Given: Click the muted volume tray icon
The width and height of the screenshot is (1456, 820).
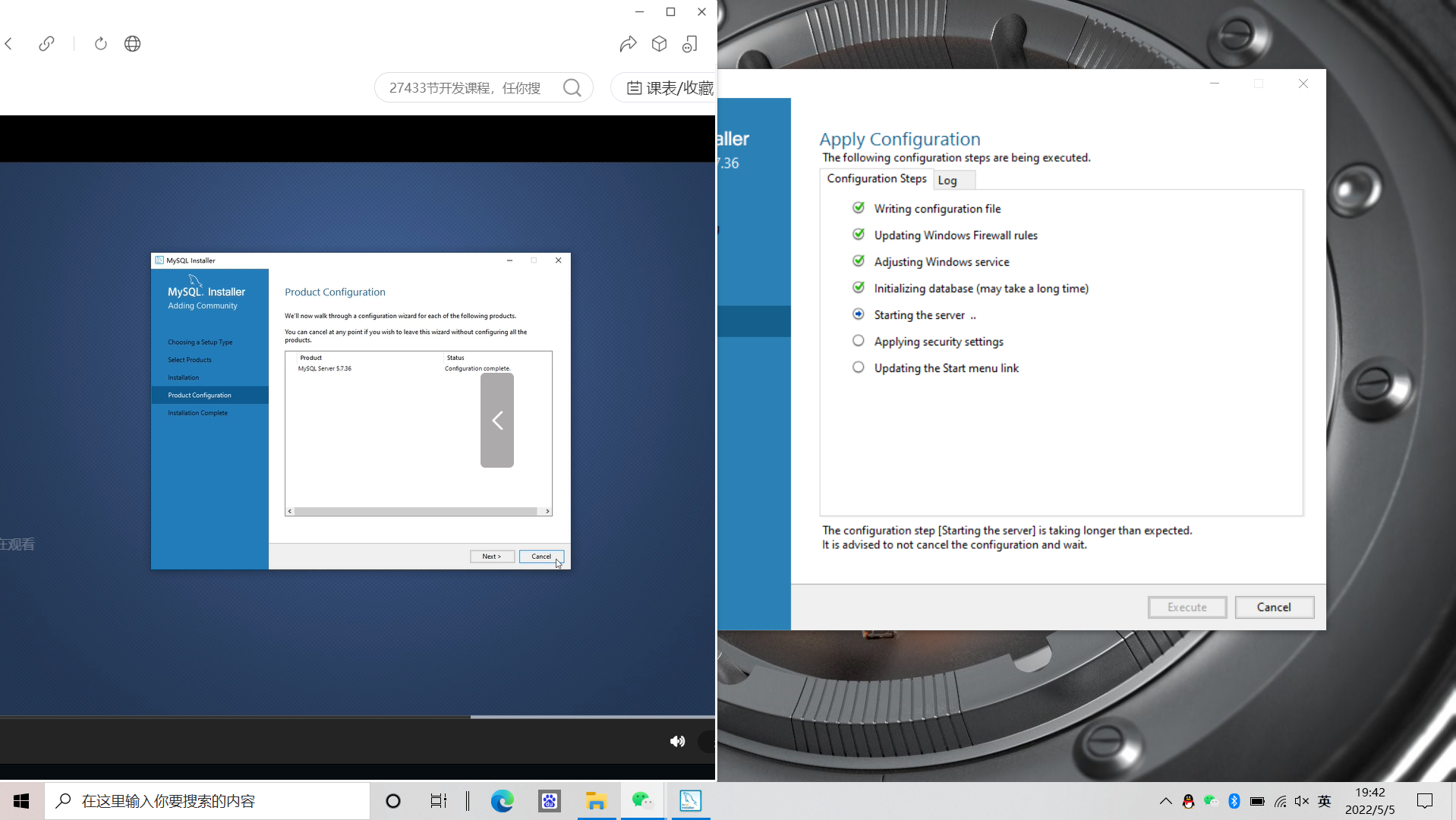Looking at the screenshot, I should coord(1302,801).
